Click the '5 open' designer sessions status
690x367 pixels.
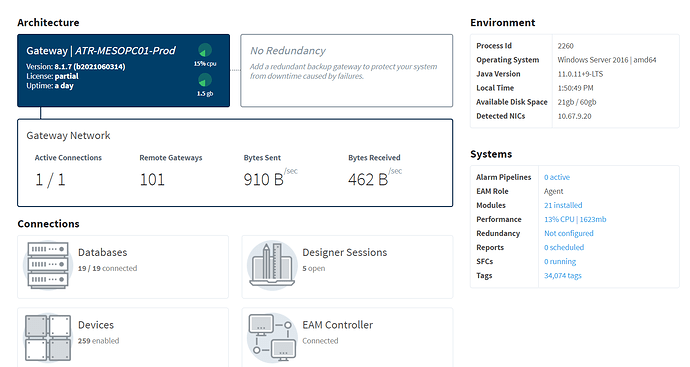click(314, 268)
